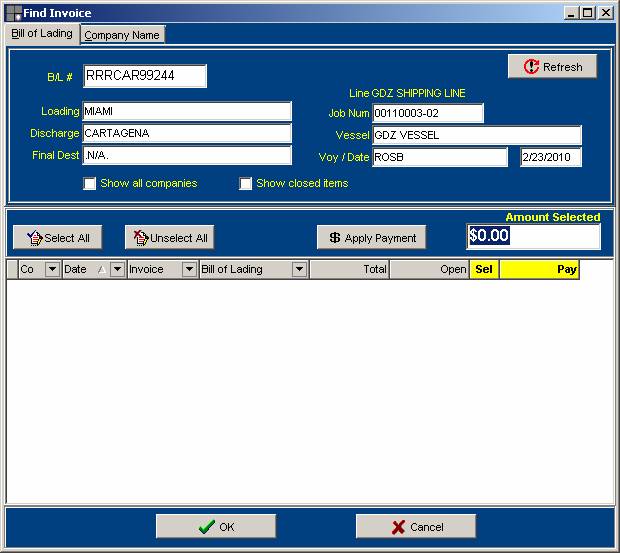Click the Total column header
This screenshot has height=553, width=620.
point(349,269)
